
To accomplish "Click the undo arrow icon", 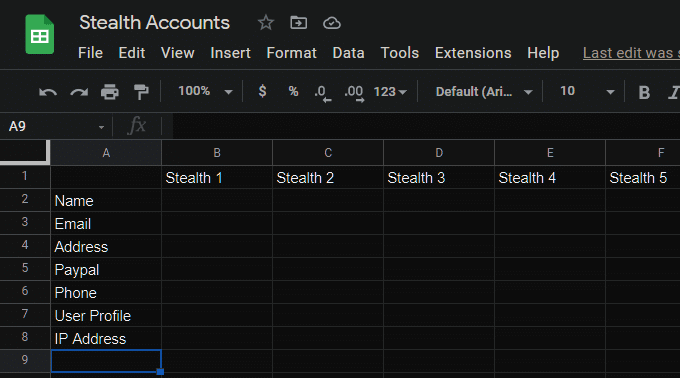I will 48,92.
